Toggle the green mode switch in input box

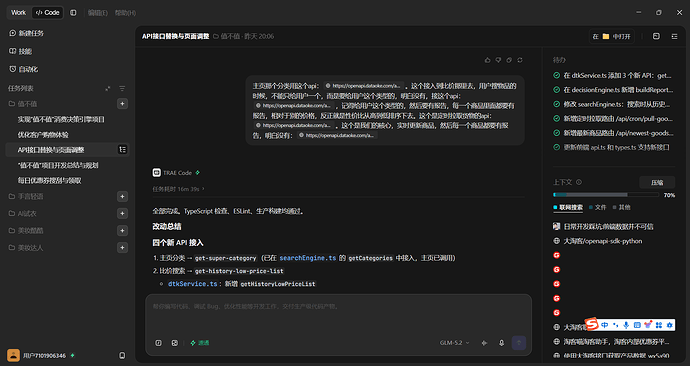(200, 343)
